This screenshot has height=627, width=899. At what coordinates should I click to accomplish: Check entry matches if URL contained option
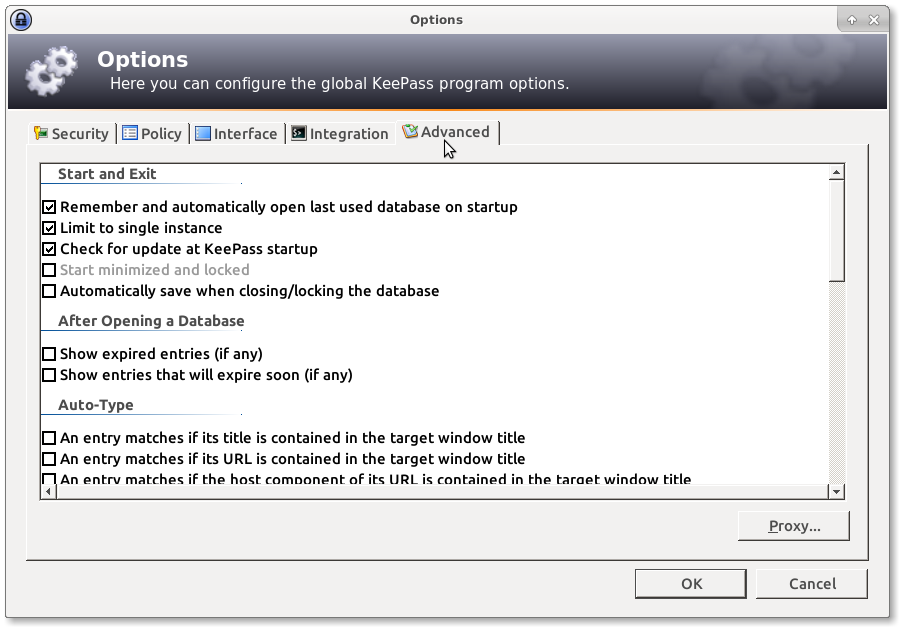click(49, 459)
